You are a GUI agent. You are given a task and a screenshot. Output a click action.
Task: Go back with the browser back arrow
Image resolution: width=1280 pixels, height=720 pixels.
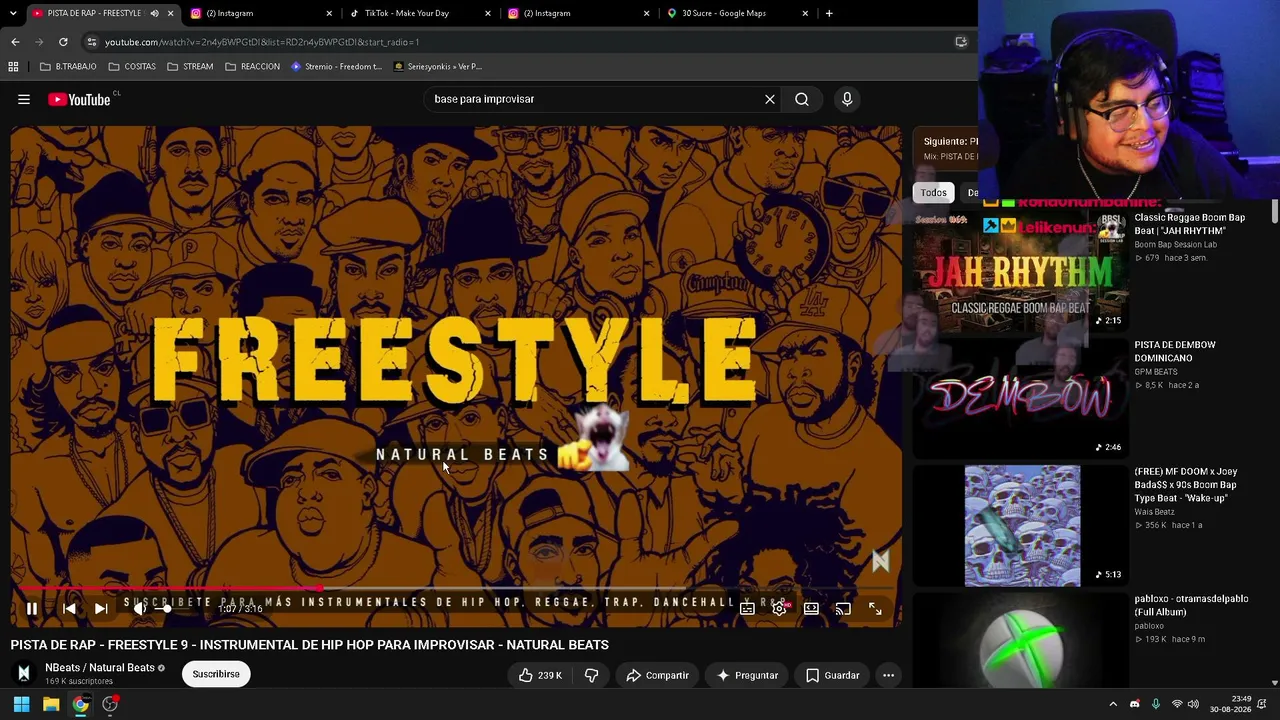click(x=15, y=42)
